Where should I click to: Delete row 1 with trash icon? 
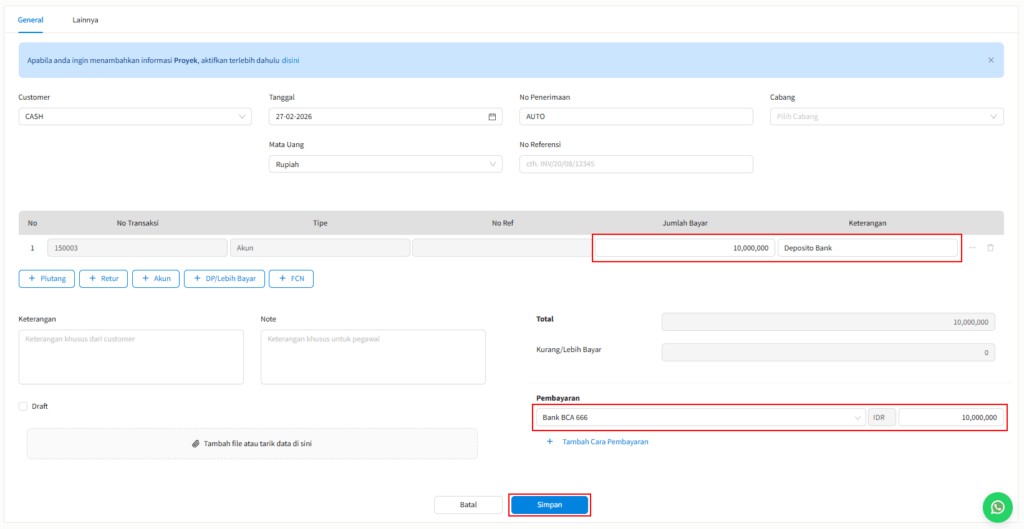(990, 248)
